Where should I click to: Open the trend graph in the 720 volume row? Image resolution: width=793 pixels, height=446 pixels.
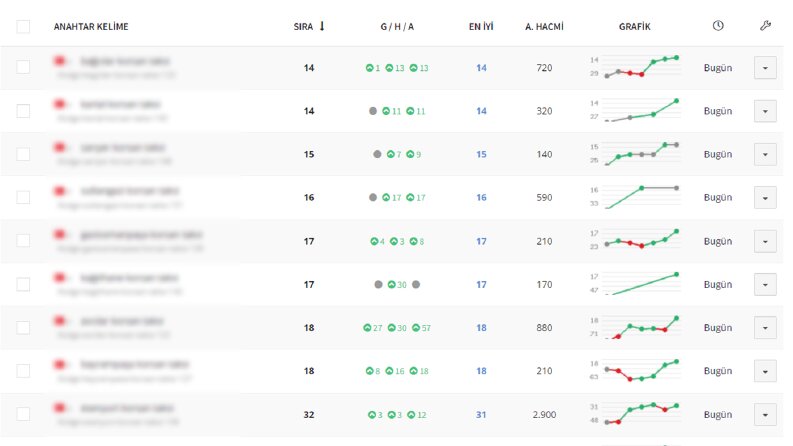coord(635,67)
